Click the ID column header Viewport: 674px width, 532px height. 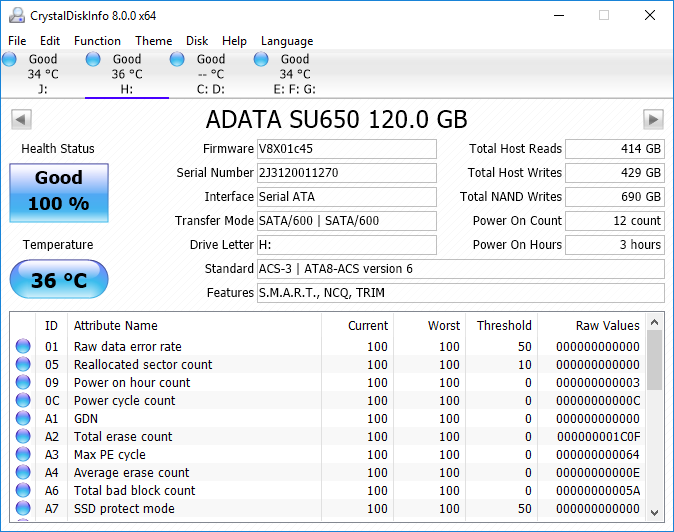click(x=51, y=326)
